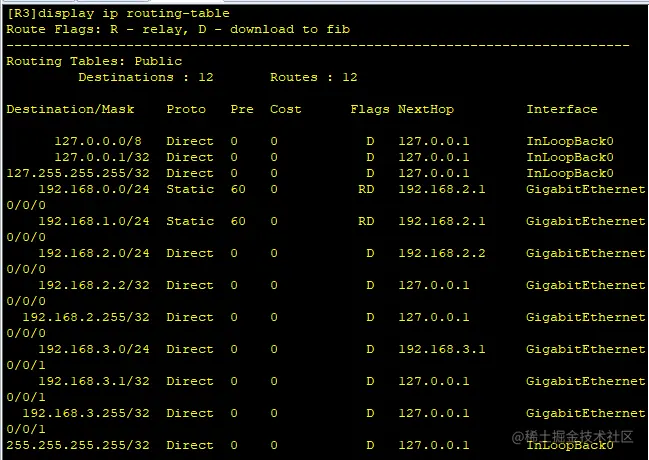Click '0/0/0' below the 192.168.0.0/24 row
Viewport: 649px width, 460px height.
click(x=26, y=205)
